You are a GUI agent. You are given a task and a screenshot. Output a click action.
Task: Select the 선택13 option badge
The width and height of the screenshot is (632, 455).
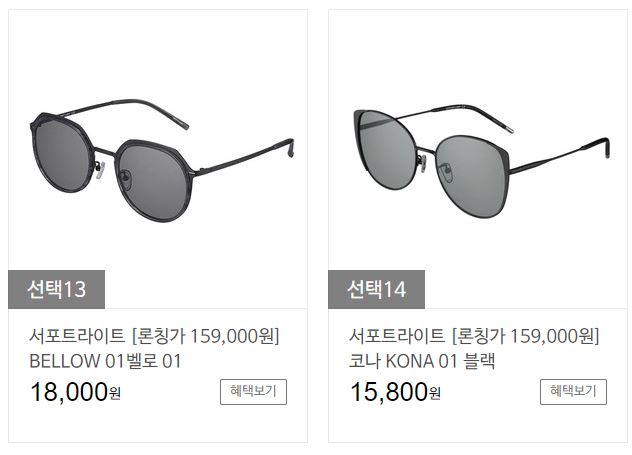click(x=56, y=289)
